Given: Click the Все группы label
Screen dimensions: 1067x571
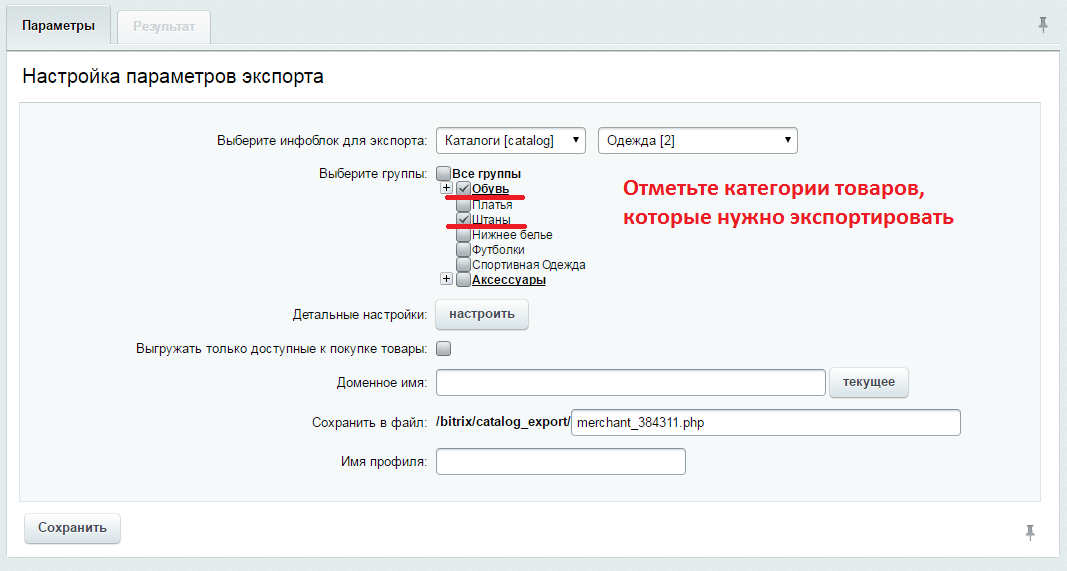Looking at the screenshot, I should [487, 174].
